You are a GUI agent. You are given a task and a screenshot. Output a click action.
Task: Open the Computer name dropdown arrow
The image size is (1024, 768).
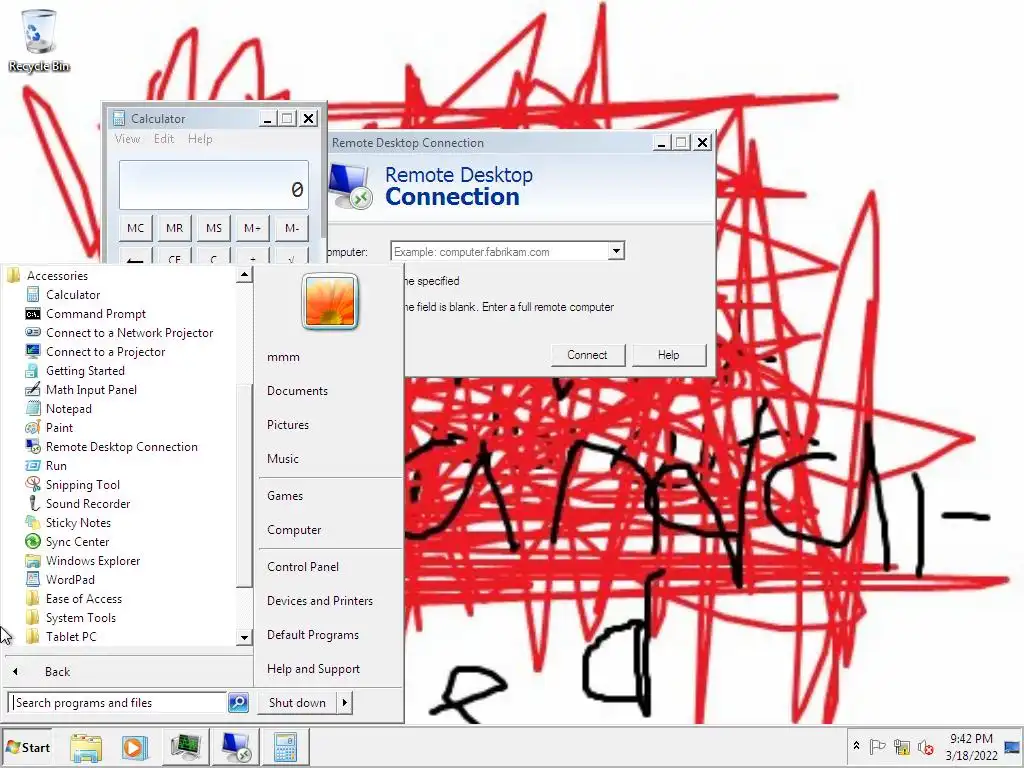click(616, 251)
